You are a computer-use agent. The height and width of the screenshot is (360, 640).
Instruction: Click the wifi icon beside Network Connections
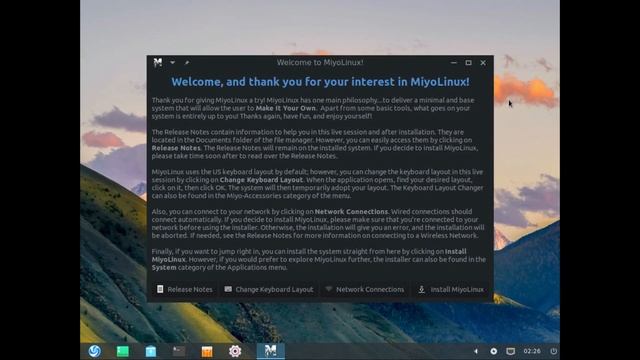pyautogui.click(x=328, y=289)
